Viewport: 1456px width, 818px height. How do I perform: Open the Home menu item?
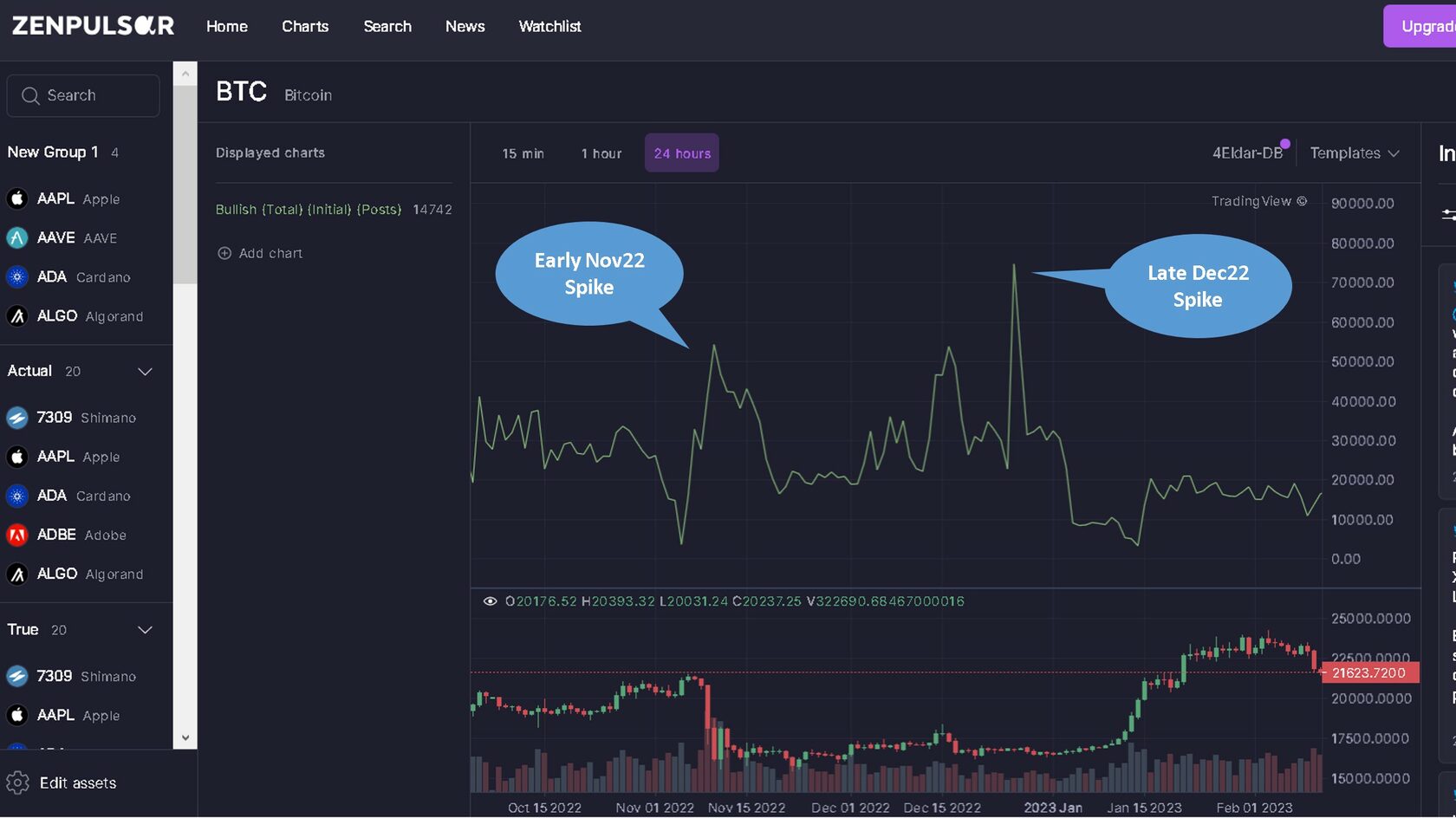227,27
